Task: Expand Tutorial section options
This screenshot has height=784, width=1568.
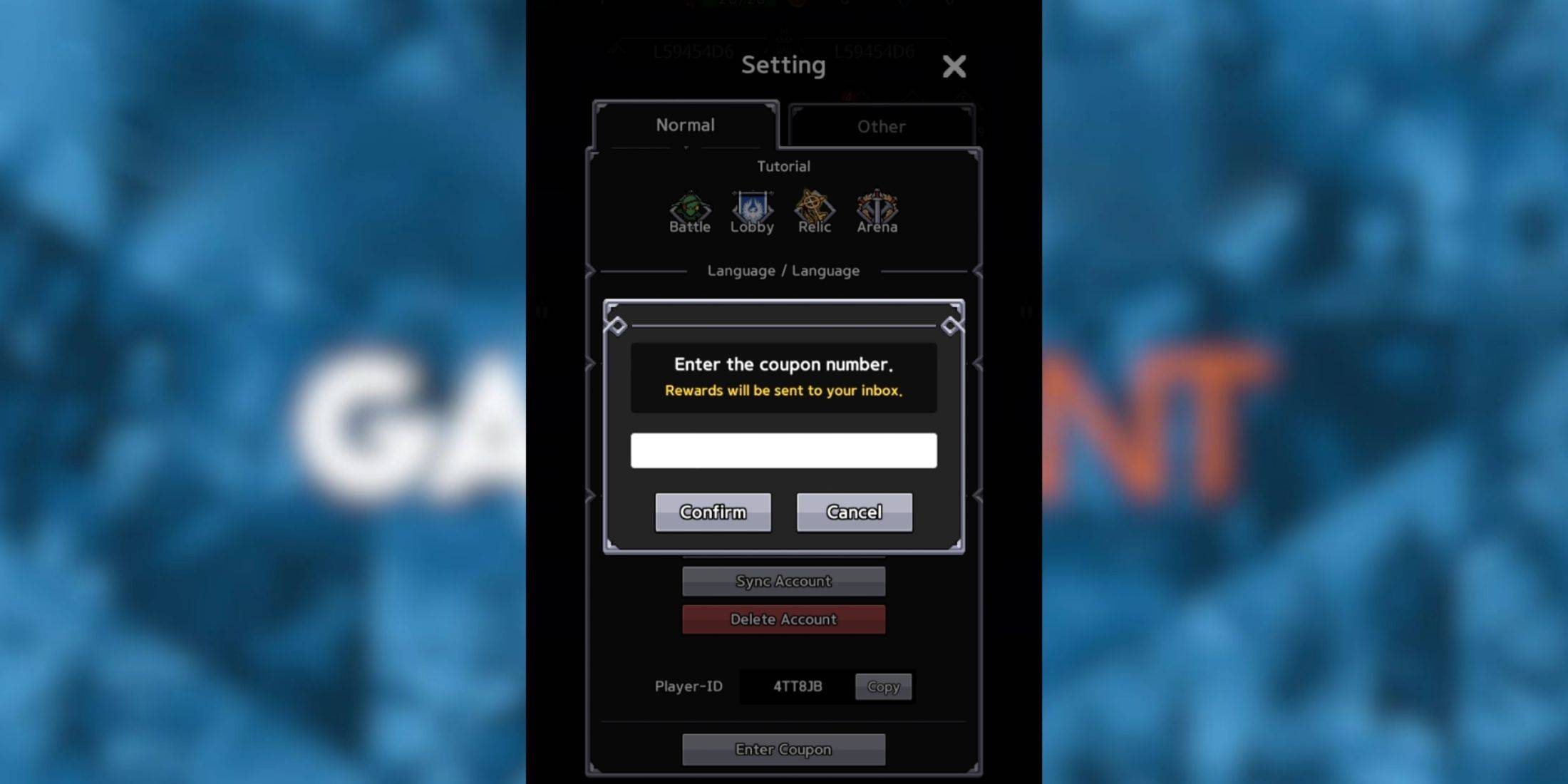Action: [x=783, y=166]
